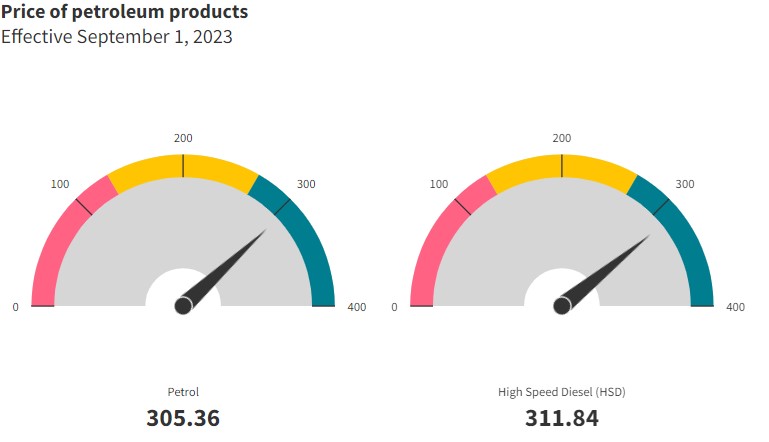Click the 200 tick label on Petrol gauge
The height and width of the screenshot is (442, 769).
pyautogui.click(x=183, y=138)
